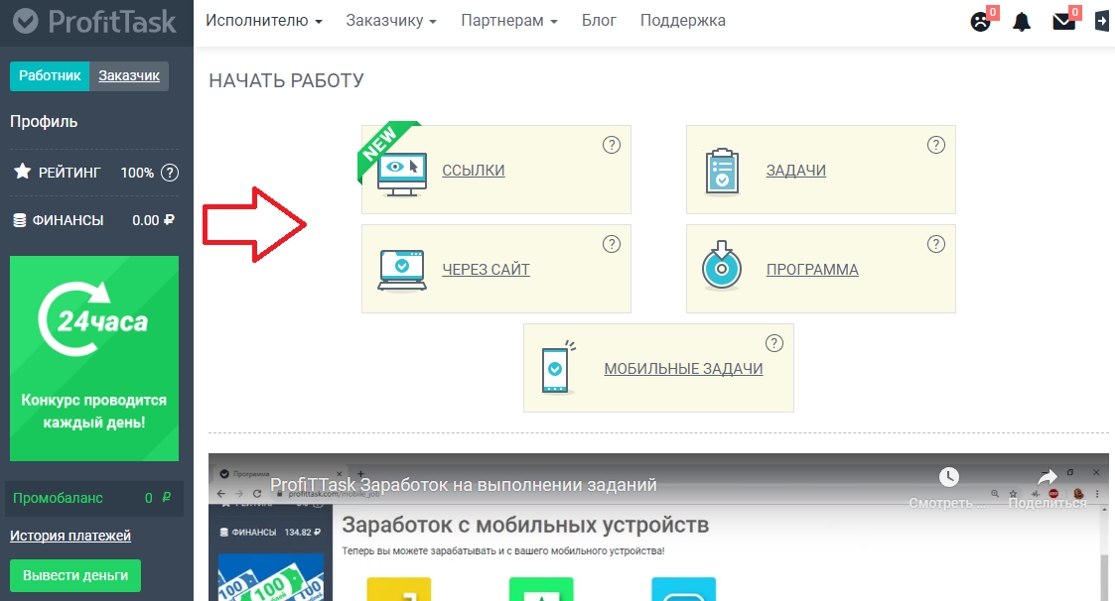
Task: Play the ProfiTTask video preview
Action: pyautogui.click(x=658, y=528)
